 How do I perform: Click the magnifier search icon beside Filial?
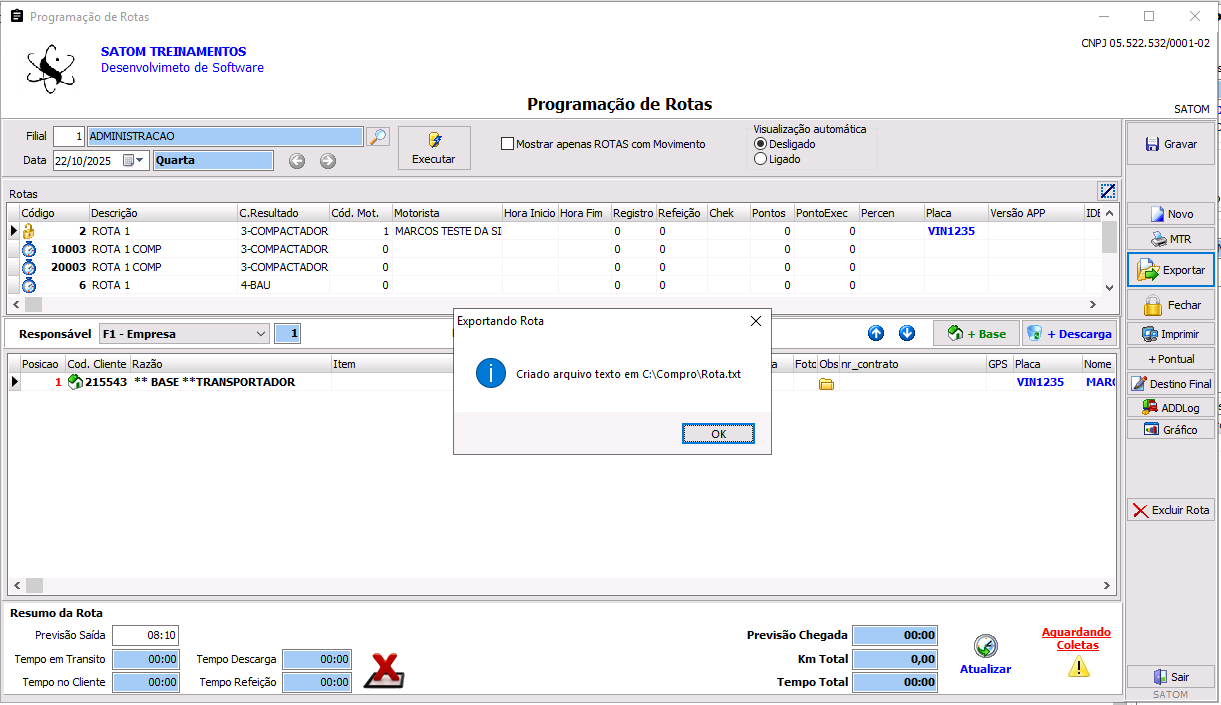click(x=377, y=137)
